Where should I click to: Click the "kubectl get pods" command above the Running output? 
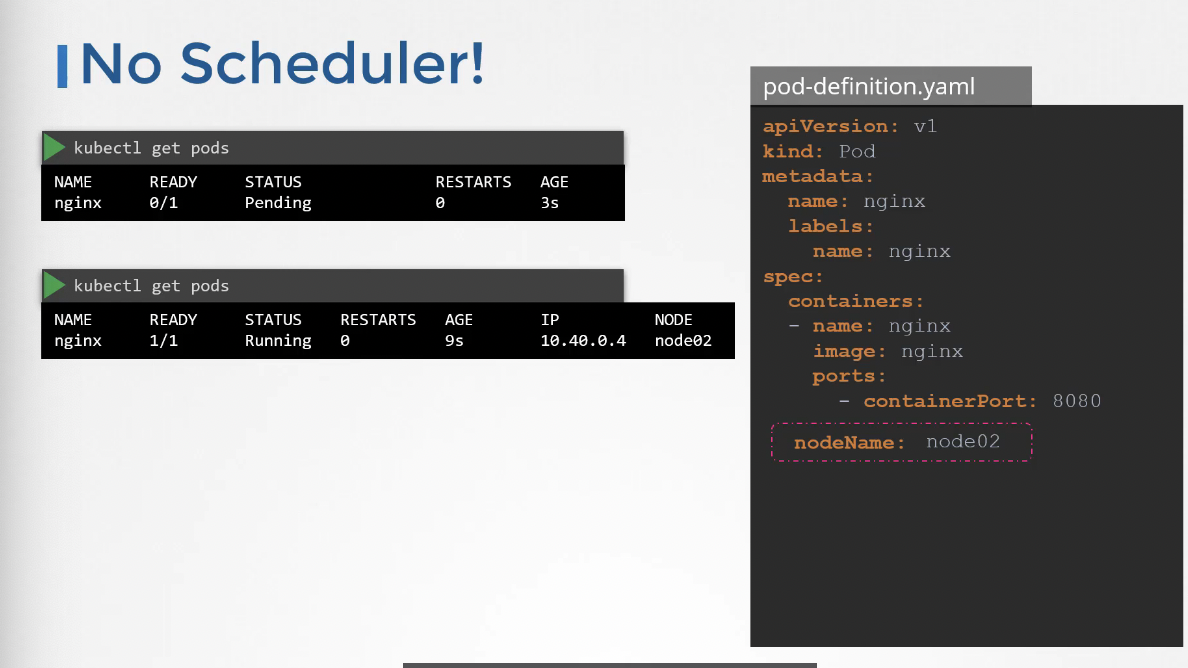click(x=152, y=286)
